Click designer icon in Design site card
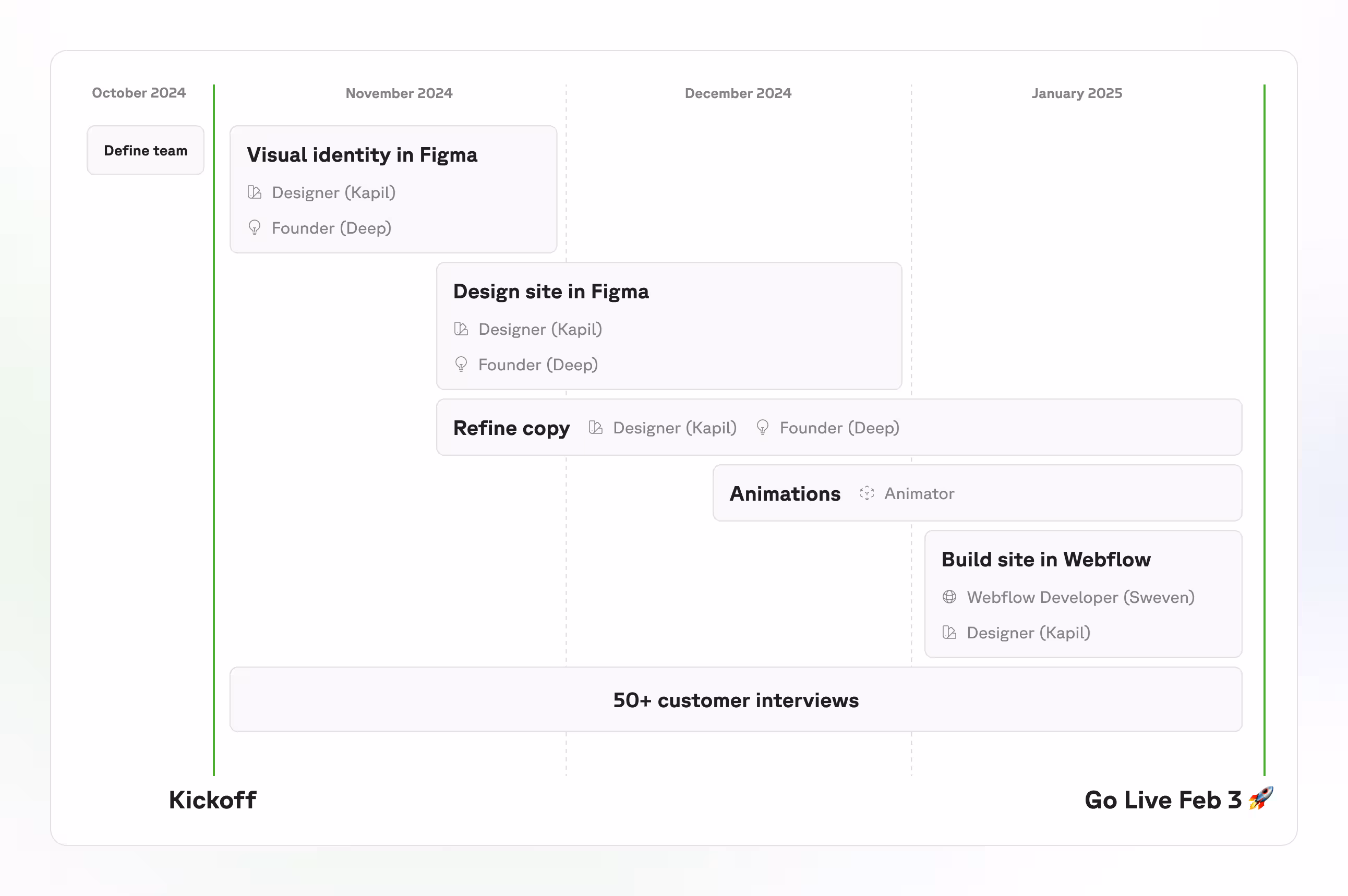The image size is (1348, 896). pos(461,329)
